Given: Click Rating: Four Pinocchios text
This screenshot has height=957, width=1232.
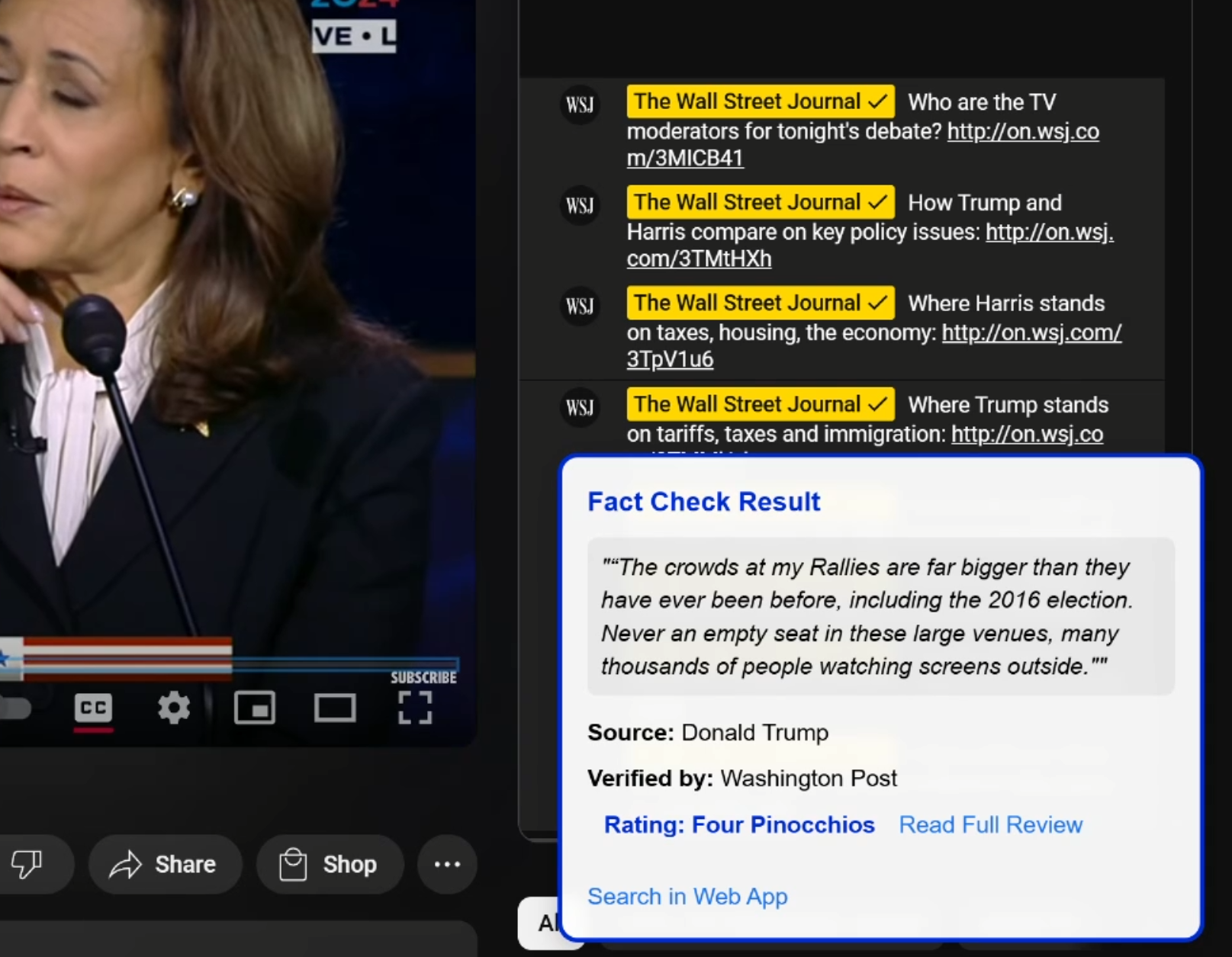Looking at the screenshot, I should tap(739, 824).
